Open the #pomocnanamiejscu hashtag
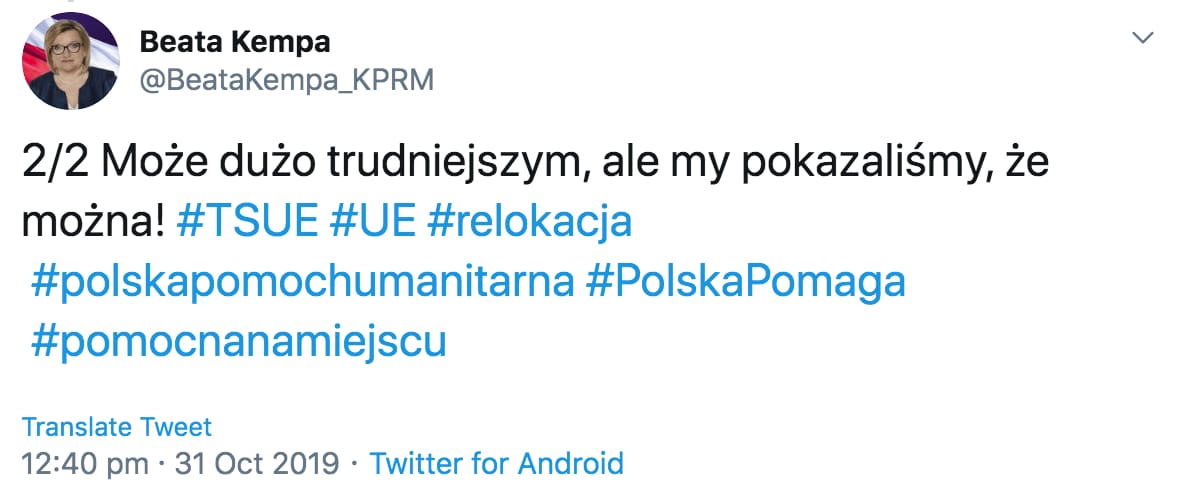The height and width of the screenshot is (502, 1178). coord(238,341)
